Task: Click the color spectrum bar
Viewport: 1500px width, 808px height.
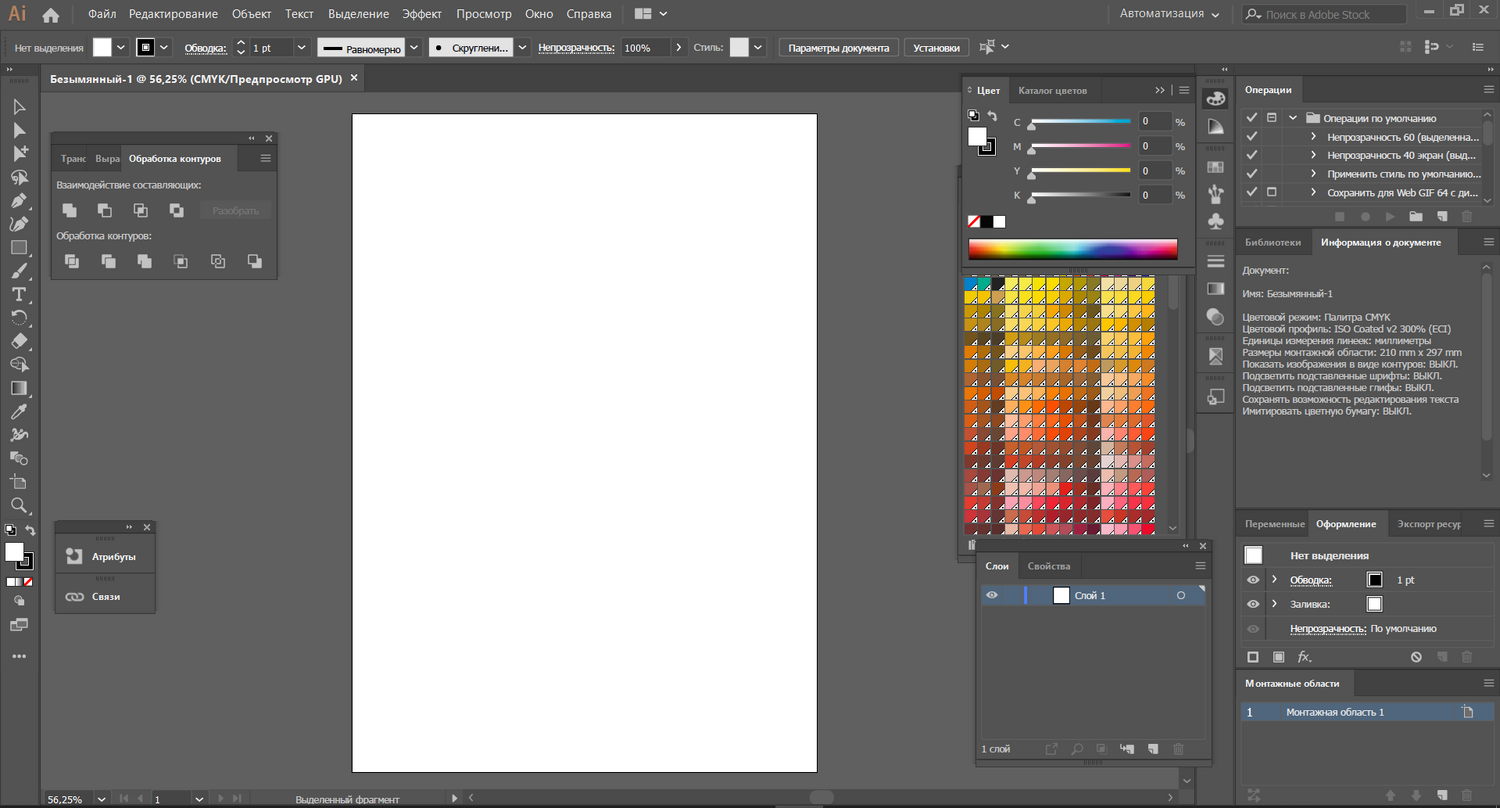Action: [x=1072, y=249]
